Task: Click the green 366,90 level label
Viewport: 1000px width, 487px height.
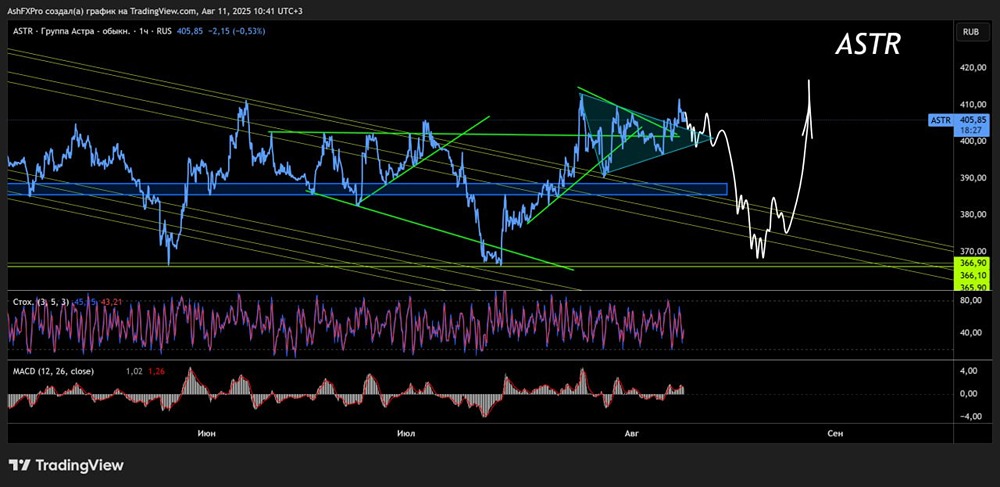Action: coord(975,263)
